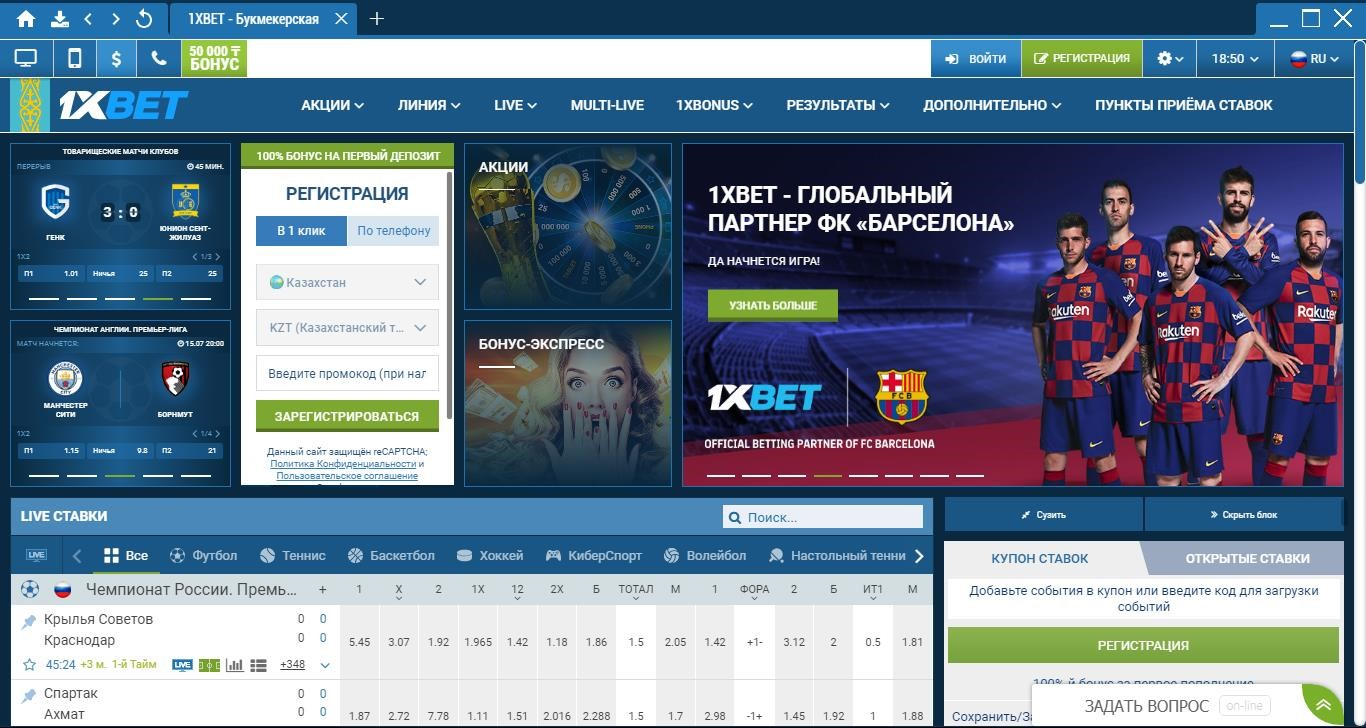Select the В 1 клик registration tab
Screen dimensions: 1366x728
pos(301,231)
